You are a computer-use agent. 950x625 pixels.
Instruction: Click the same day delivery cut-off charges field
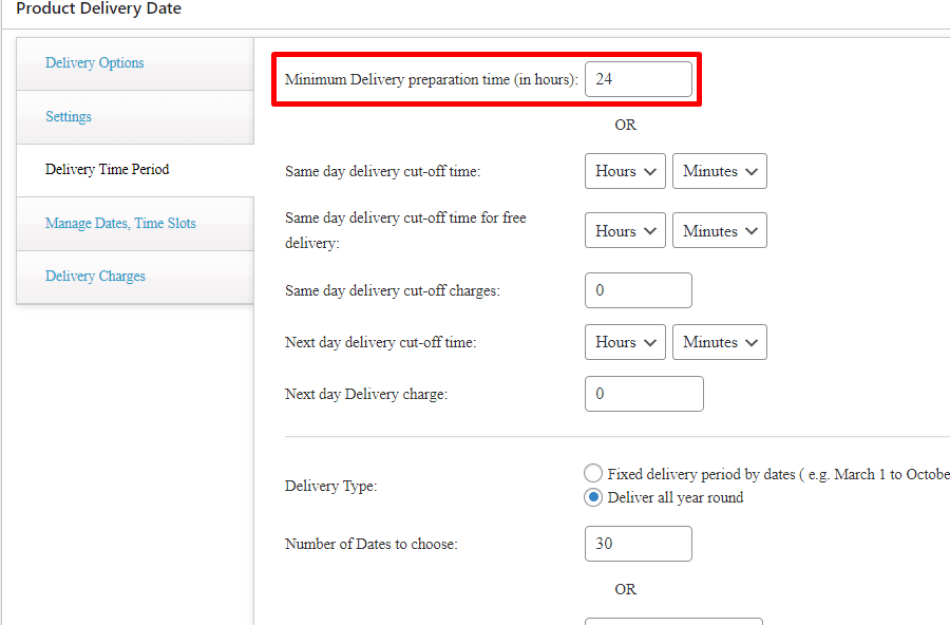tap(638, 290)
